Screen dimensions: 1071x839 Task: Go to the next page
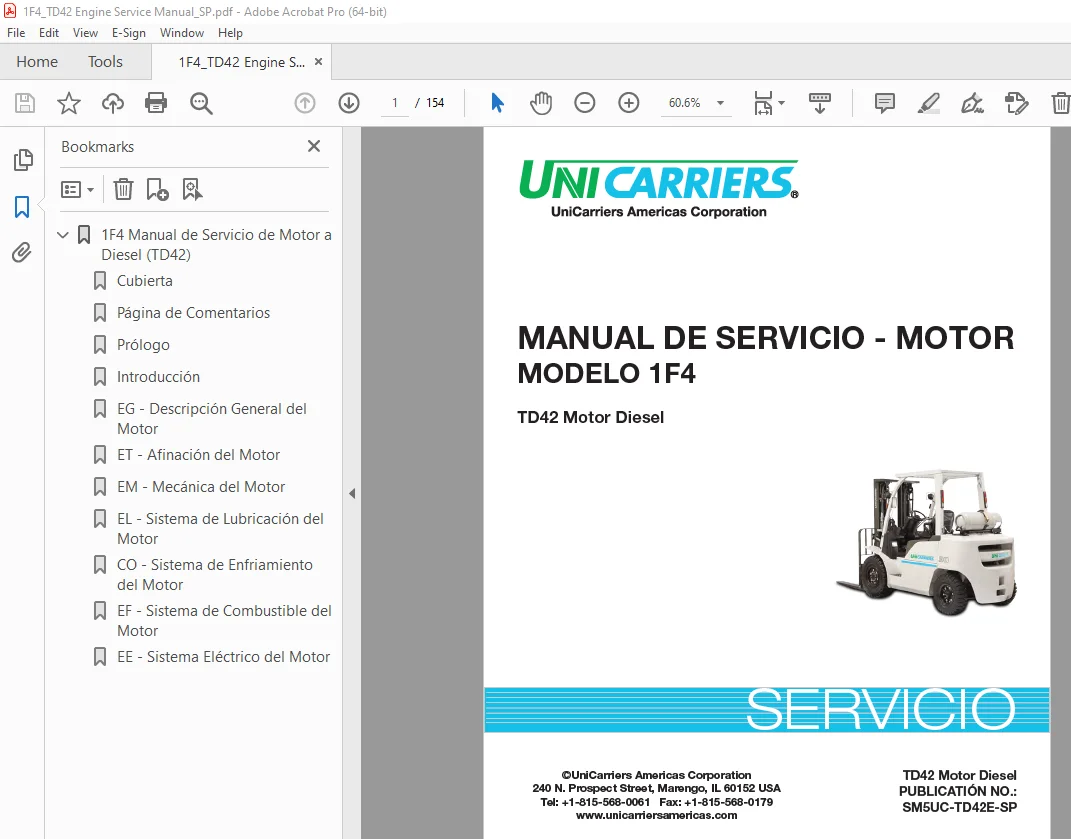coord(349,103)
